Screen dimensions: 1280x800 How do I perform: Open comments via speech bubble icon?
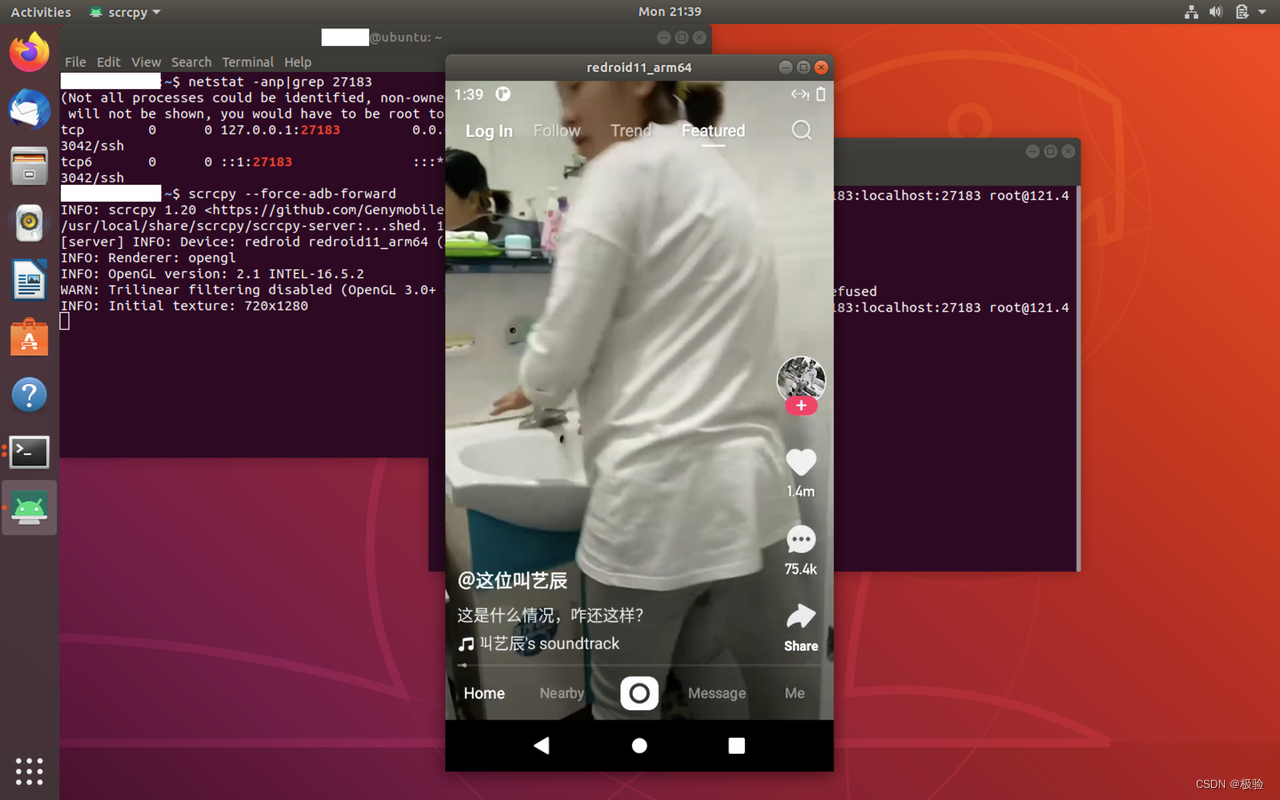801,540
